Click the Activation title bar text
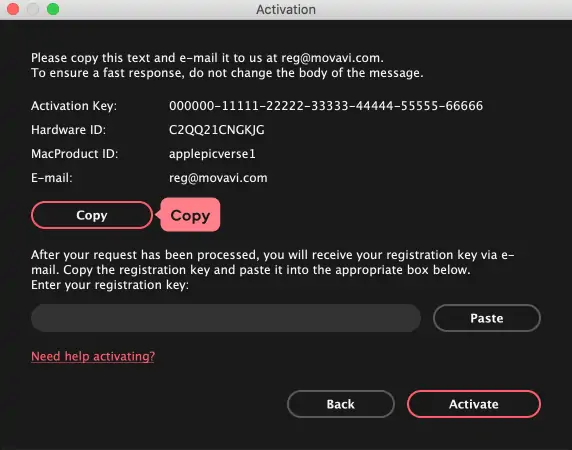 pyautogui.click(x=286, y=9)
